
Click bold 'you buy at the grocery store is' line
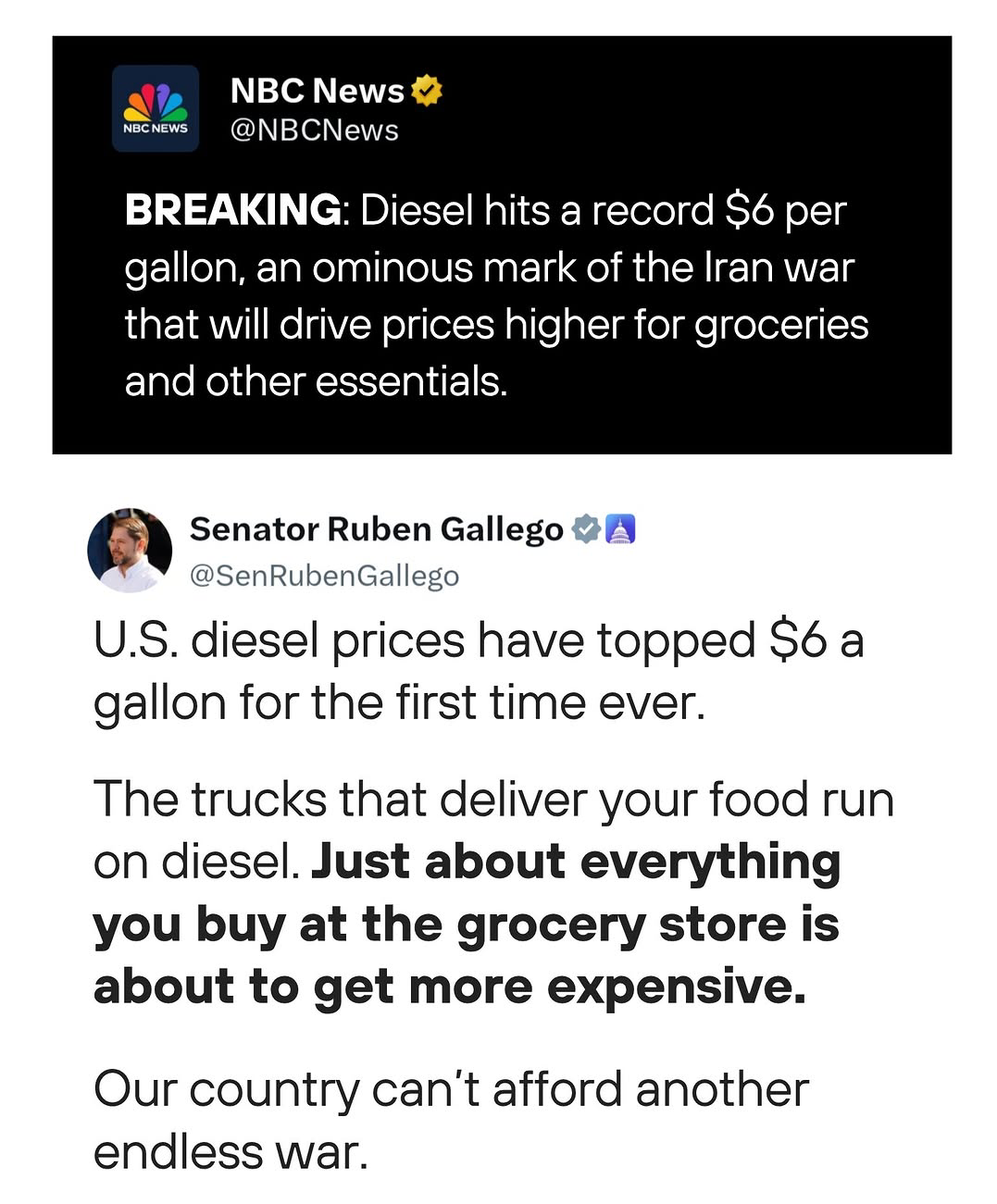coord(466,925)
